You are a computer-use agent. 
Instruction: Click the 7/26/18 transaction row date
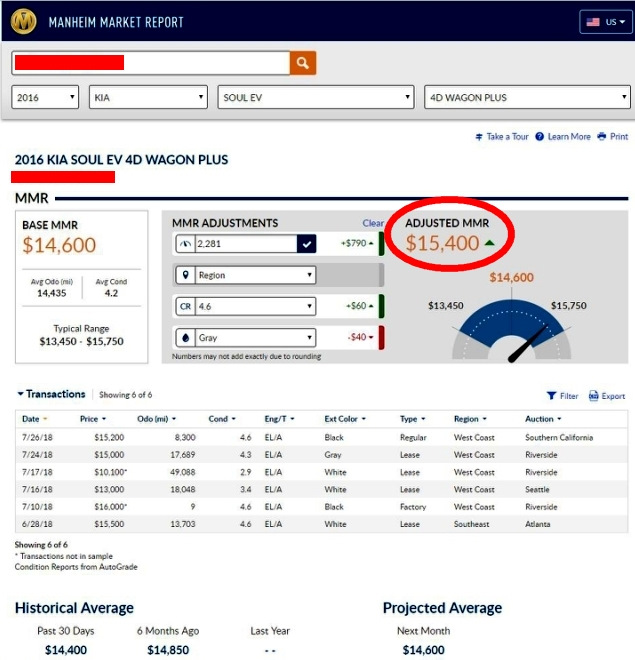click(x=37, y=437)
